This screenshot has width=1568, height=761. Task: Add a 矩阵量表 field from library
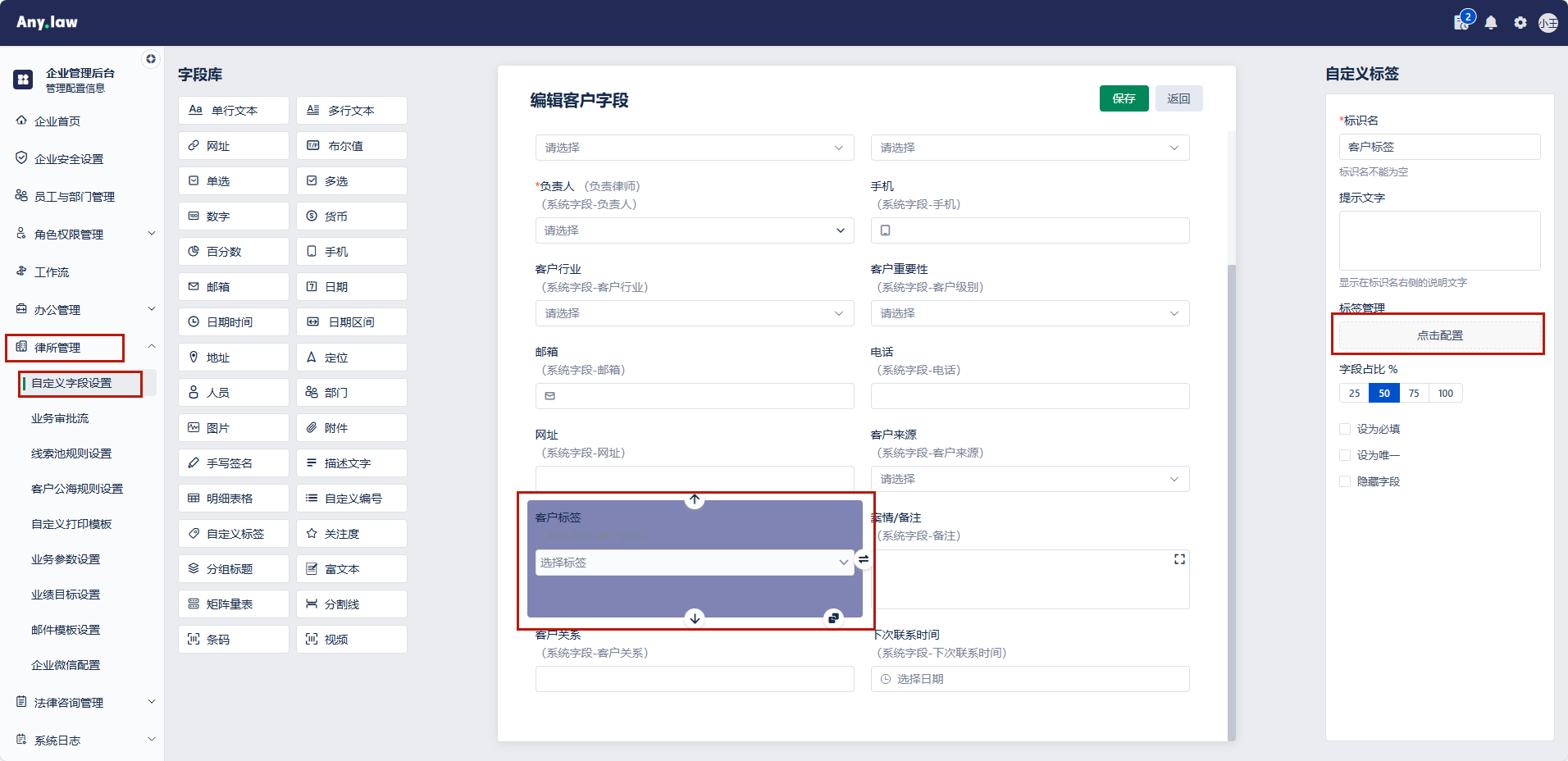coord(234,604)
